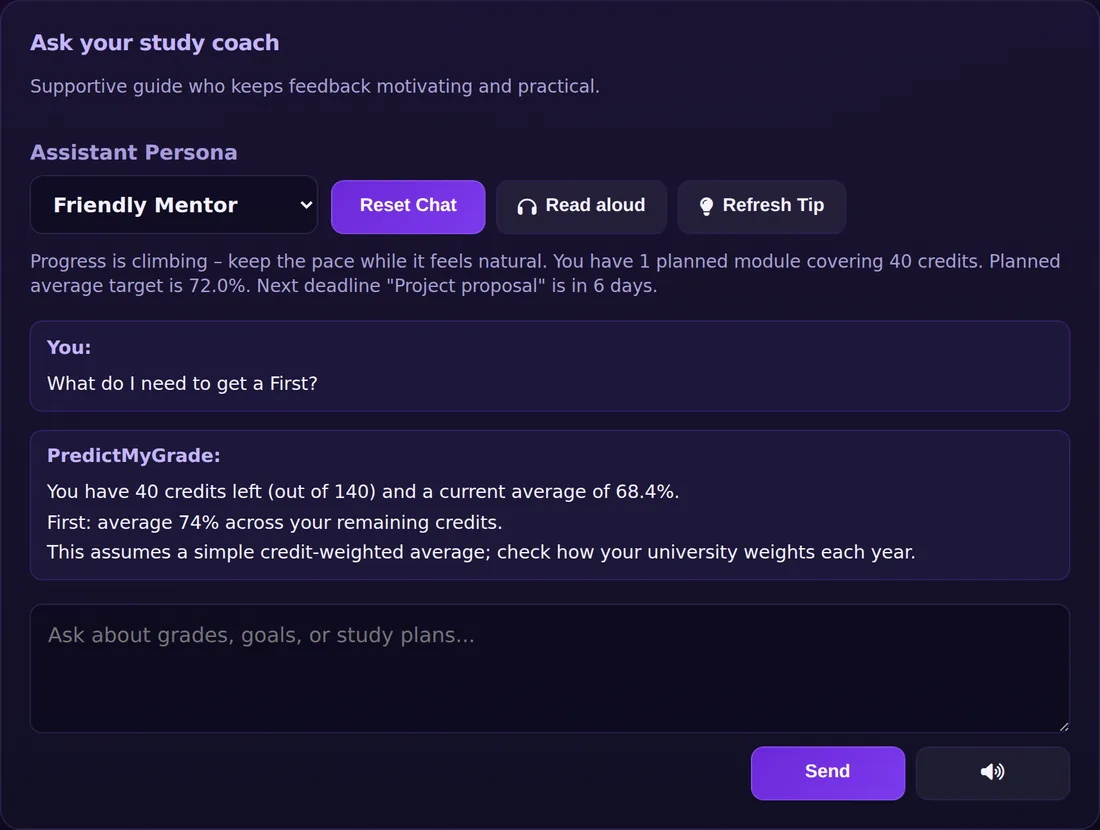This screenshot has height=830, width=1100.
Task: Click the question "What do I need to get a First?"
Action: 182,383
